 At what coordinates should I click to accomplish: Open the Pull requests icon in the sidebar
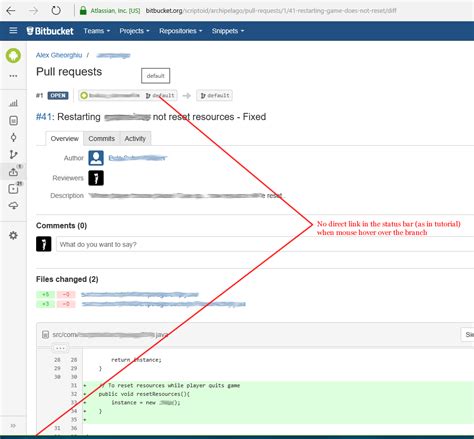(x=13, y=172)
